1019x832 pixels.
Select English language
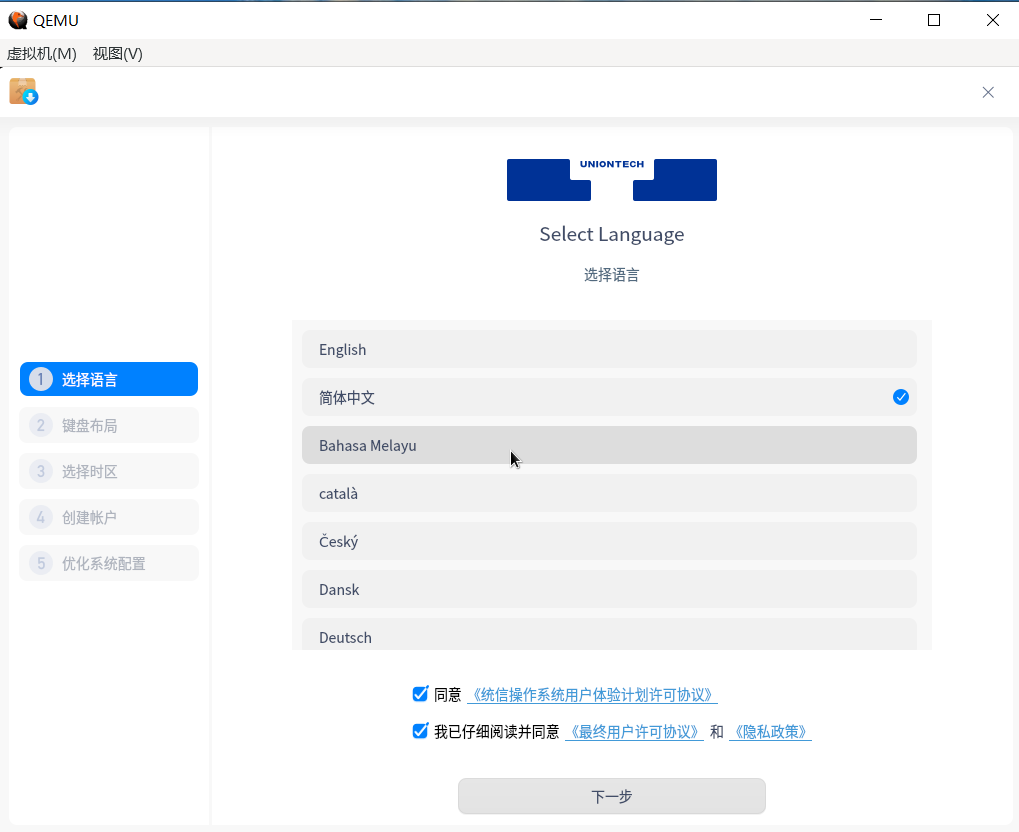pyautogui.click(x=609, y=349)
